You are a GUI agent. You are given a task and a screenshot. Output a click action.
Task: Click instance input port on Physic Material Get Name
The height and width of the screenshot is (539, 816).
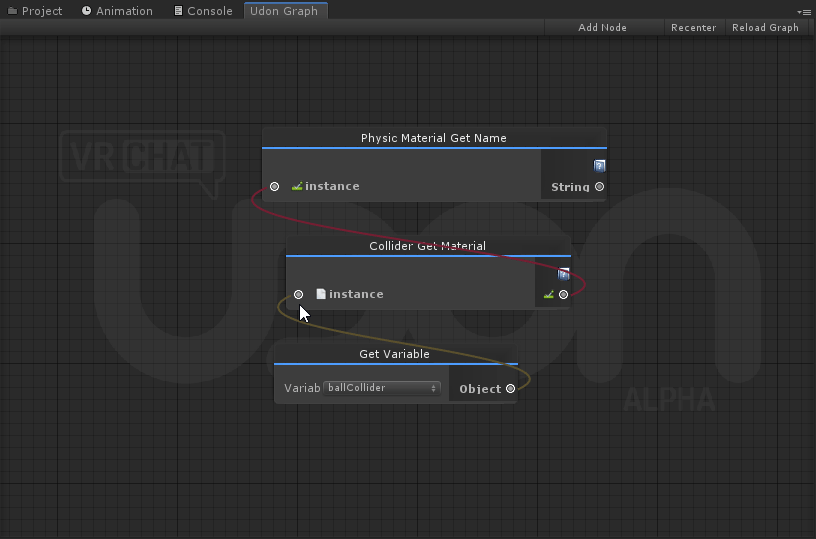click(274, 186)
